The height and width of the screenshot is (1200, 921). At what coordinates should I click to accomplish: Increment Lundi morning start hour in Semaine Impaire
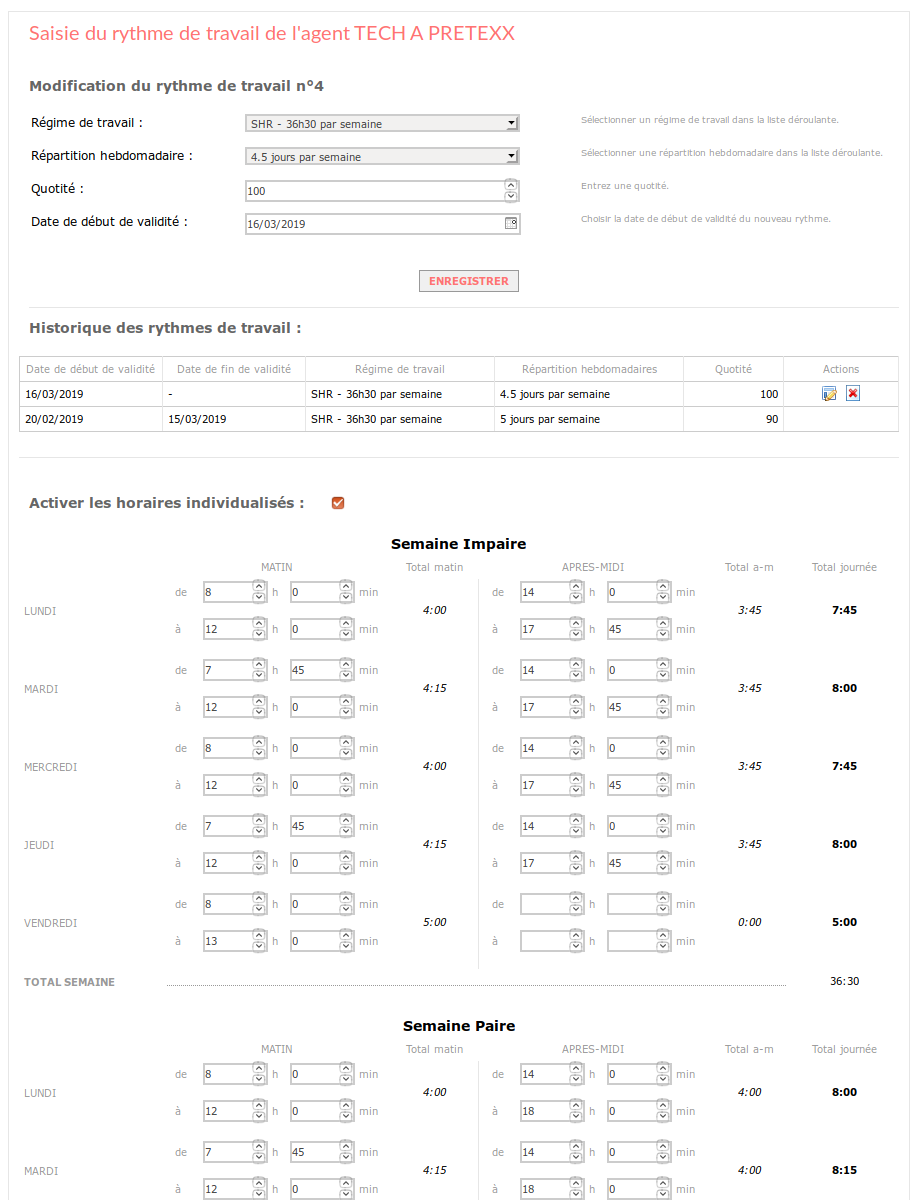point(259,587)
